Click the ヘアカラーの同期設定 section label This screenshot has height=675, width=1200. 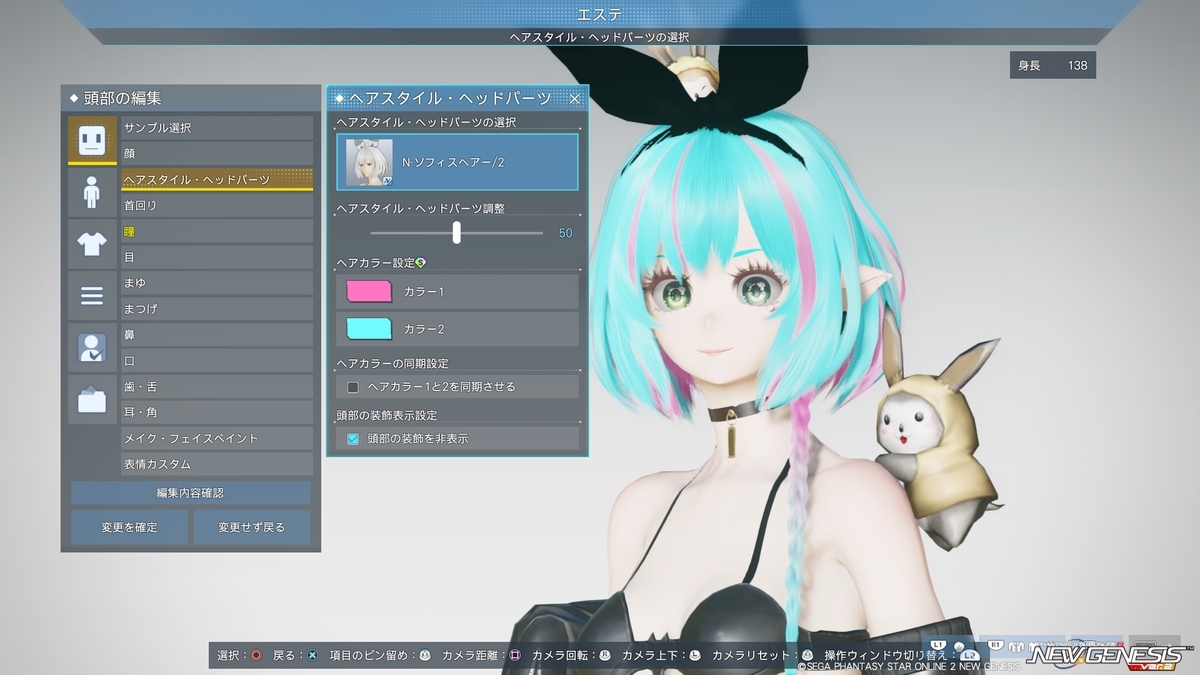click(393, 363)
